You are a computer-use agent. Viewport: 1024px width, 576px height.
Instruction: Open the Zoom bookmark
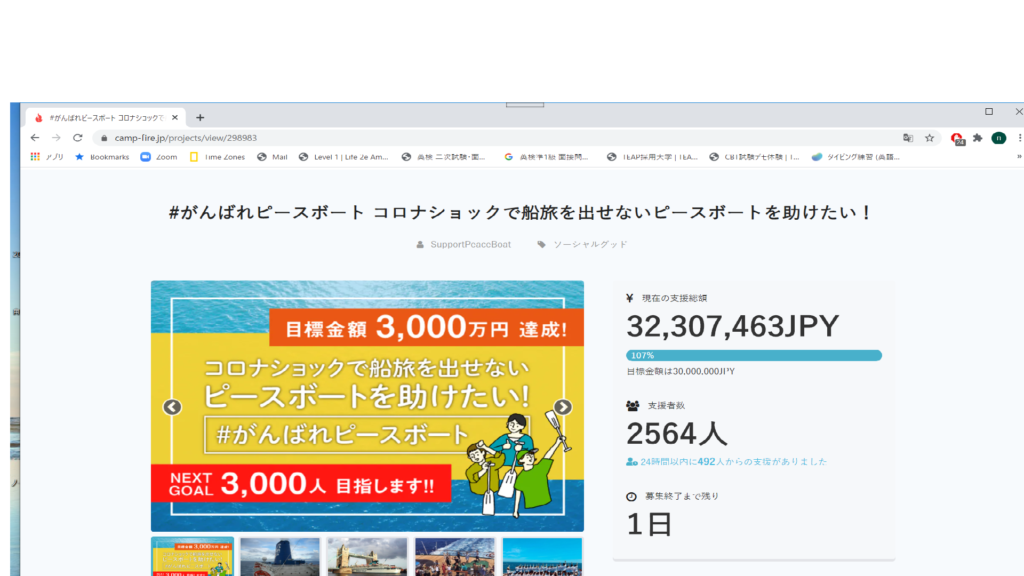[x=158, y=157]
